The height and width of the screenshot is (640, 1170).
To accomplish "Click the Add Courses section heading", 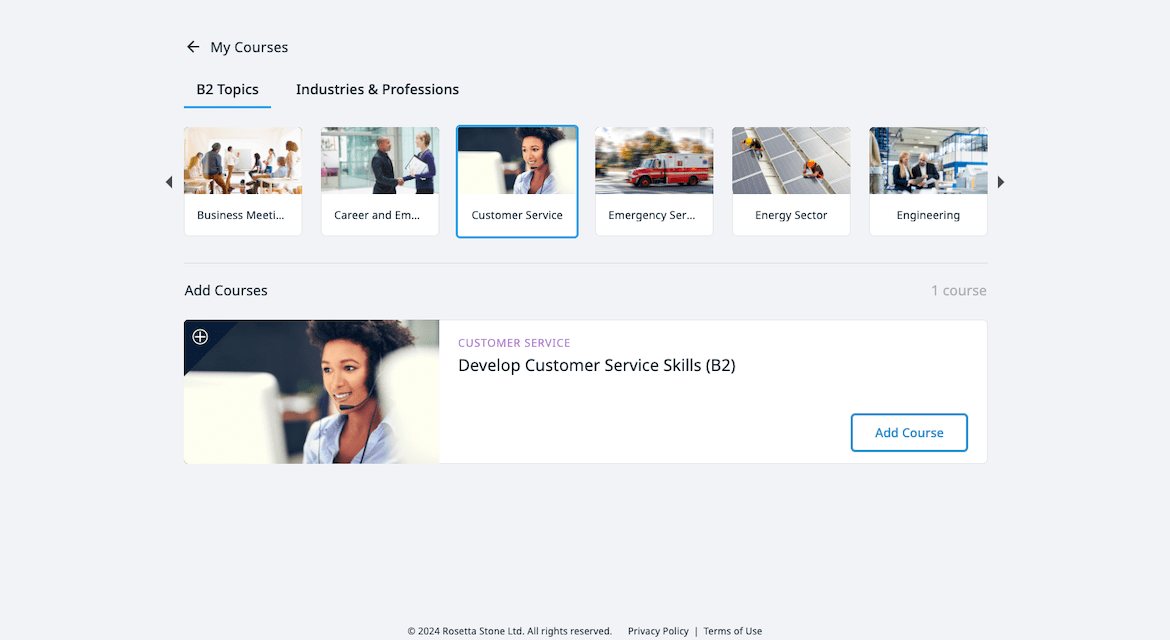I will (226, 290).
